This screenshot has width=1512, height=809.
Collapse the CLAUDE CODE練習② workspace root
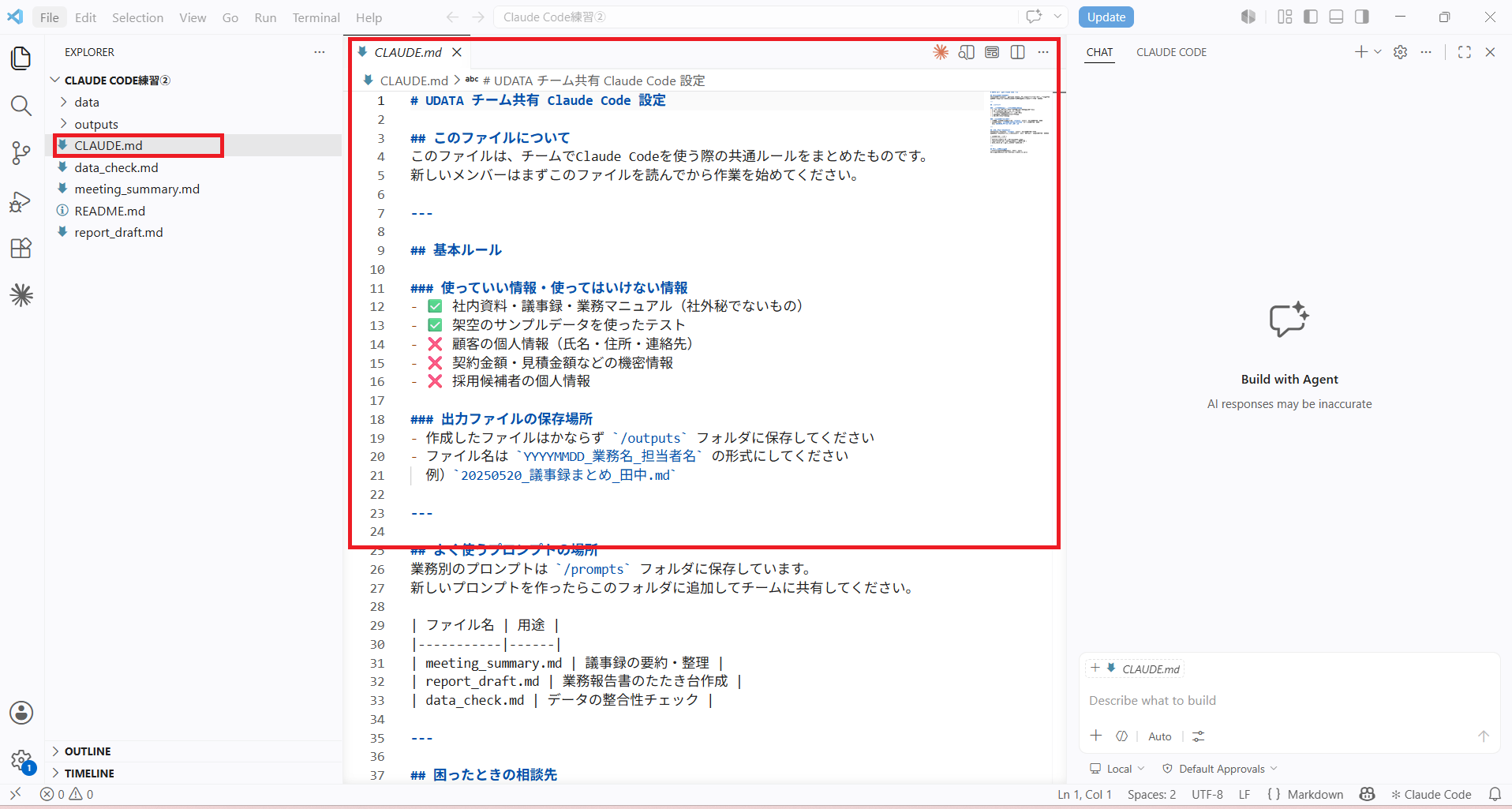pyautogui.click(x=193, y=81)
